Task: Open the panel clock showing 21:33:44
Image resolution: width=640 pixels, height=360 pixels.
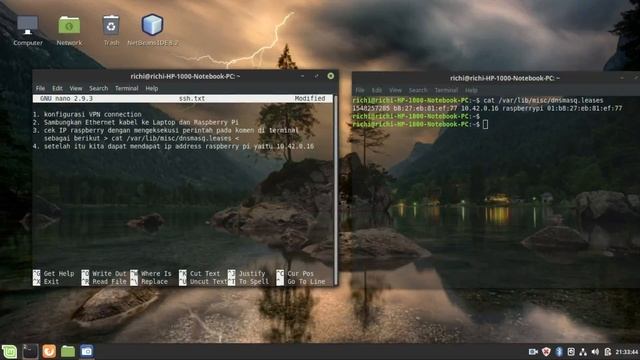Action: pos(626,352)
